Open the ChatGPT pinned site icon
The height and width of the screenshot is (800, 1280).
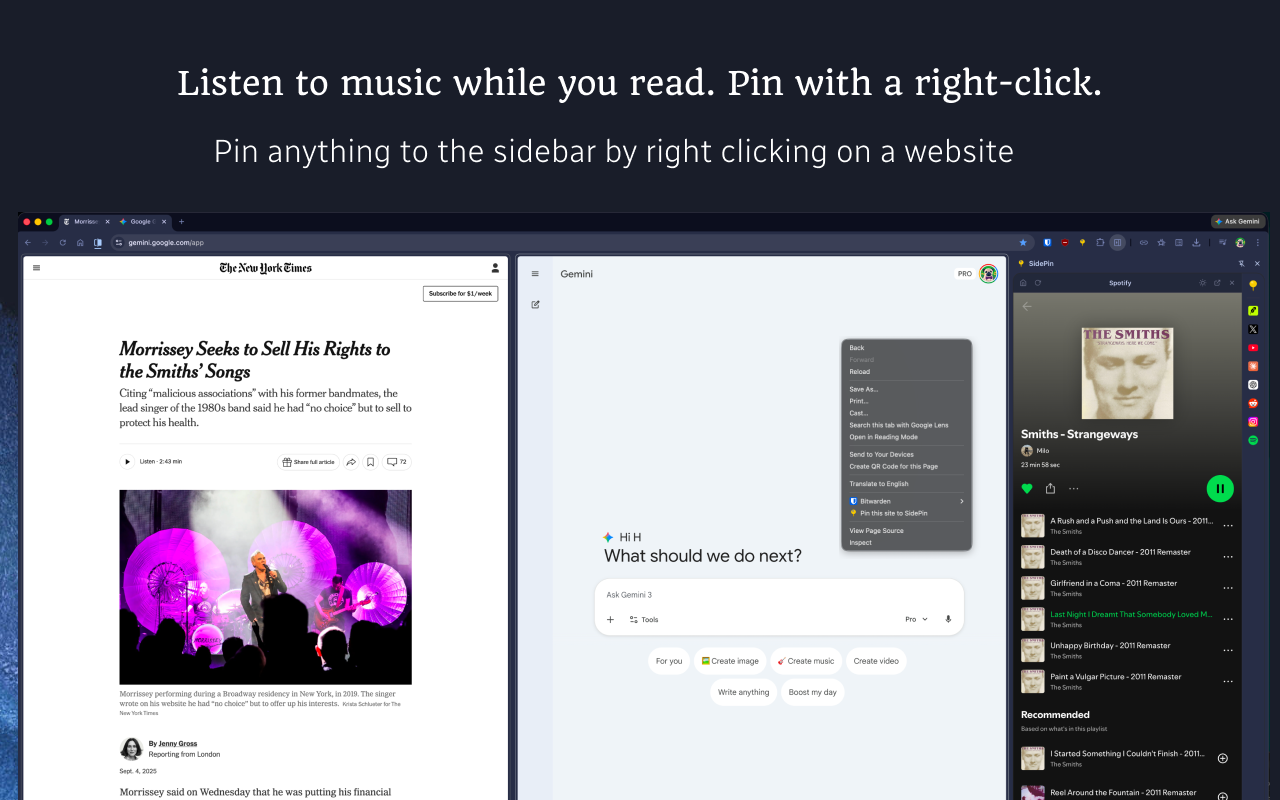1253,385
